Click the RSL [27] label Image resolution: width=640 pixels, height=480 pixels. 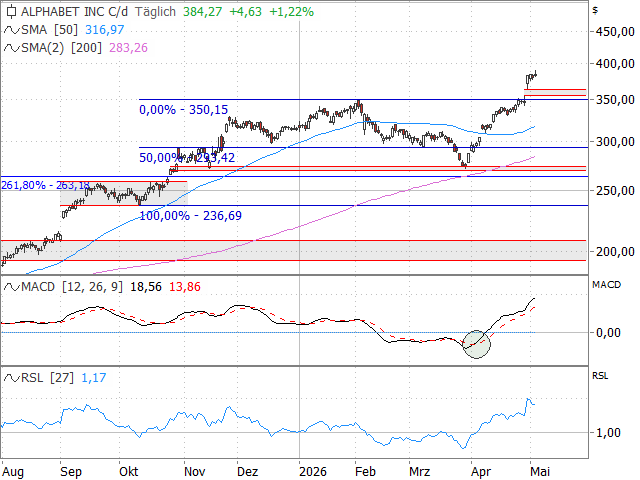(x=47, y=378)
